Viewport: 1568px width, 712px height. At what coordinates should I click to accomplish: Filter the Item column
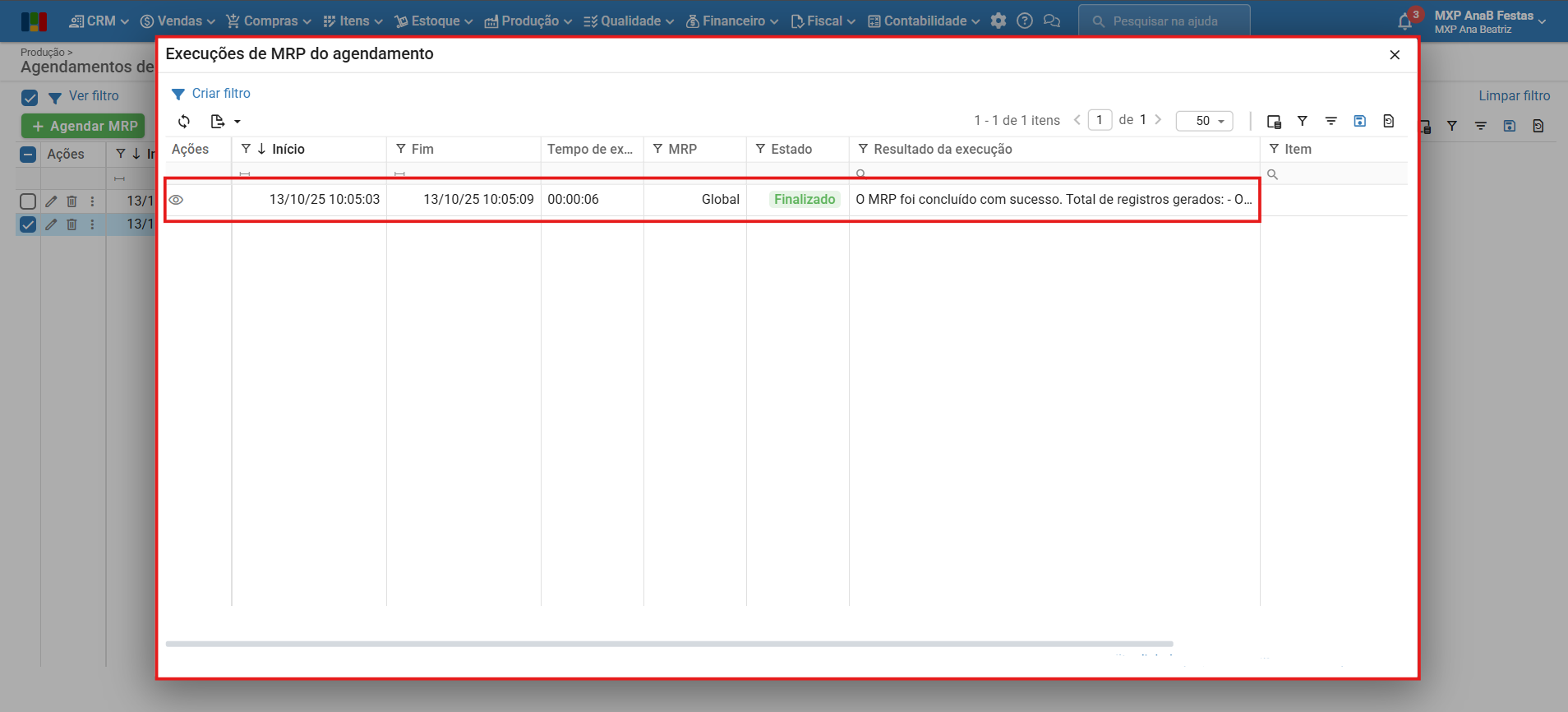pyautogui.click(x=1274, y=149)
